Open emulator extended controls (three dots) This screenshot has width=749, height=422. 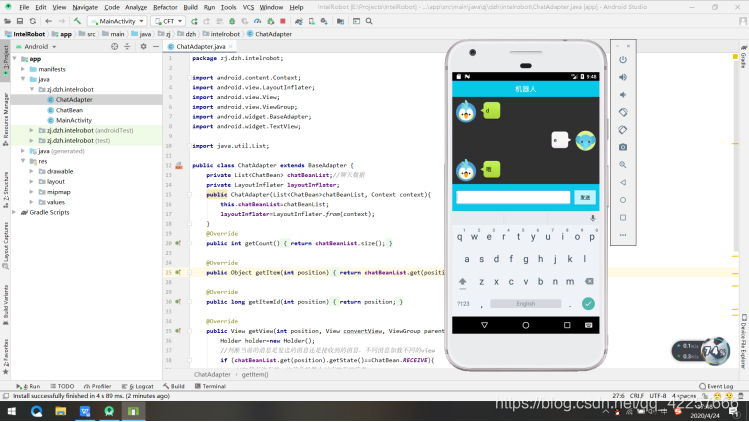click(623, 235)
